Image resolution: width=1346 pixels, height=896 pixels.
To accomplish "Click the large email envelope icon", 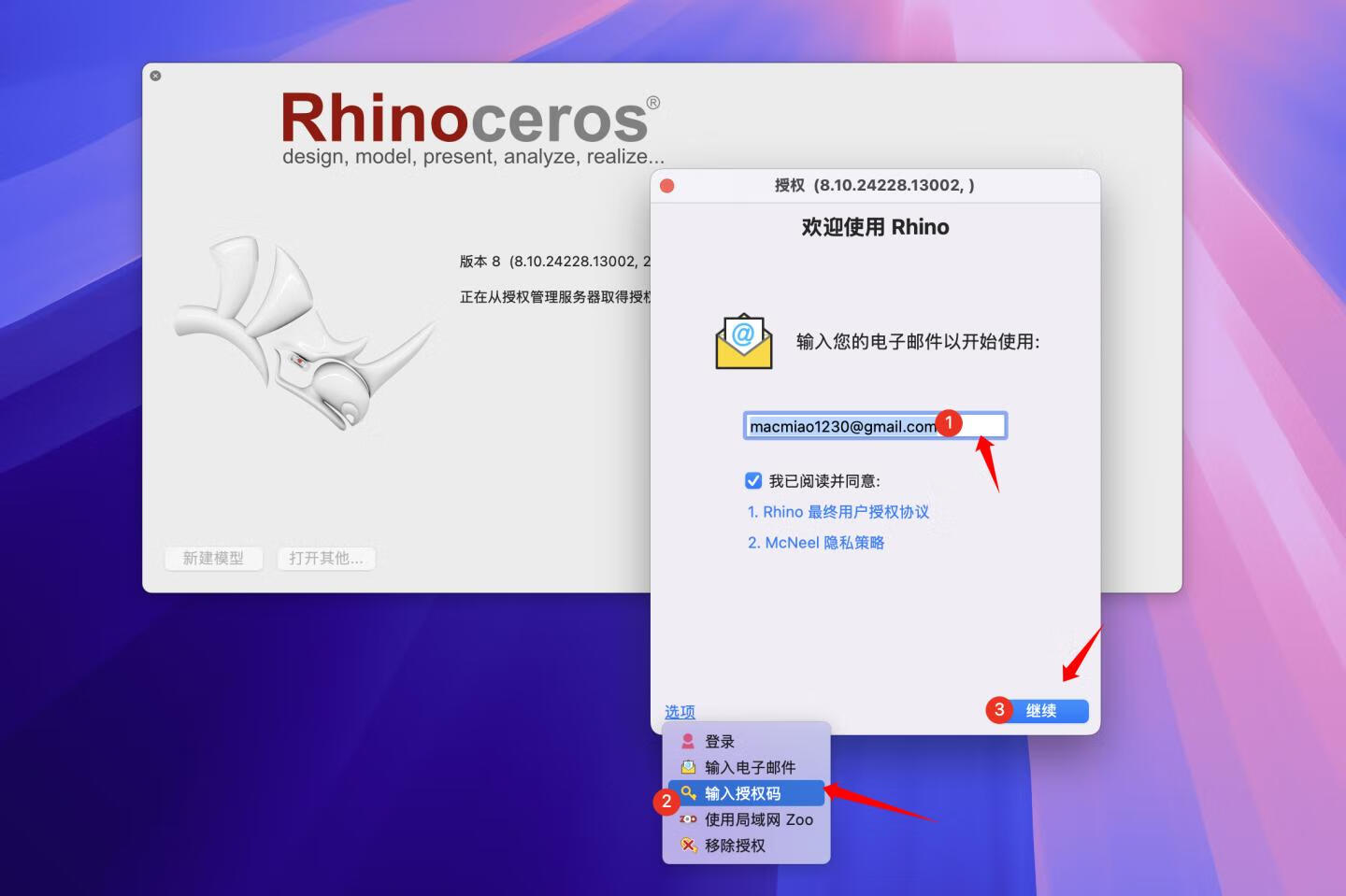I will pos(744,341).
